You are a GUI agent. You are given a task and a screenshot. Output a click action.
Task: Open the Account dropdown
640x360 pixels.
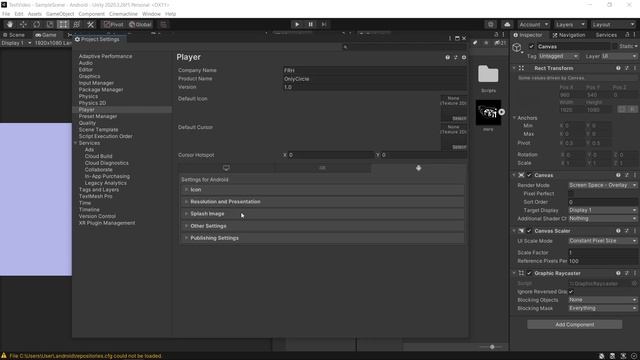click(x=534, y=24)
